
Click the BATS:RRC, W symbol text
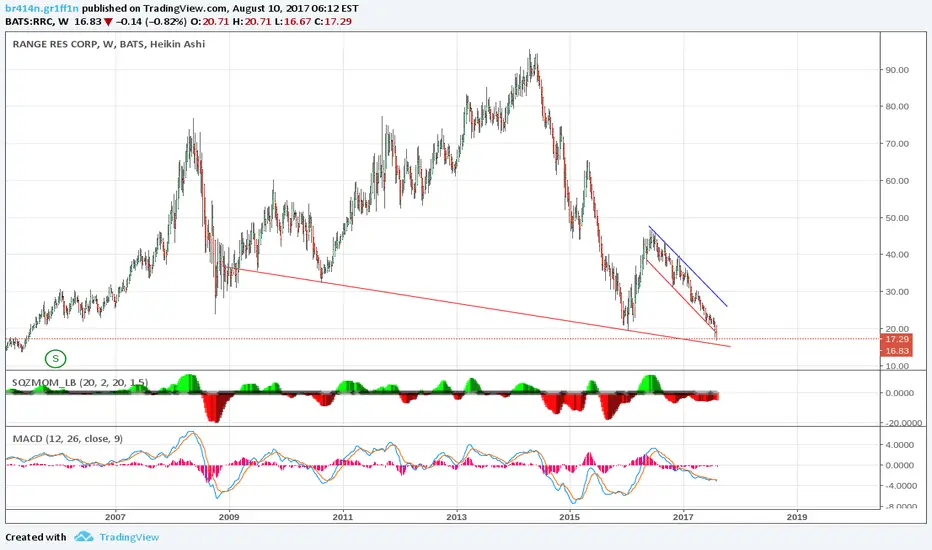[x=37, y=21]
